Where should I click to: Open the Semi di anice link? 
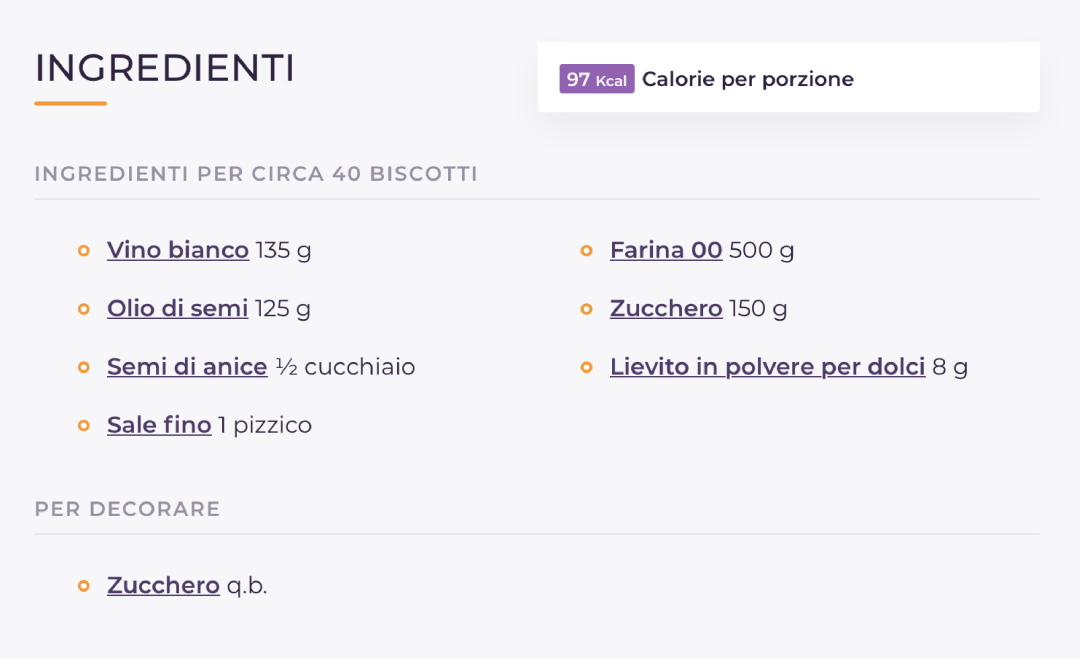tap(187, 367)
